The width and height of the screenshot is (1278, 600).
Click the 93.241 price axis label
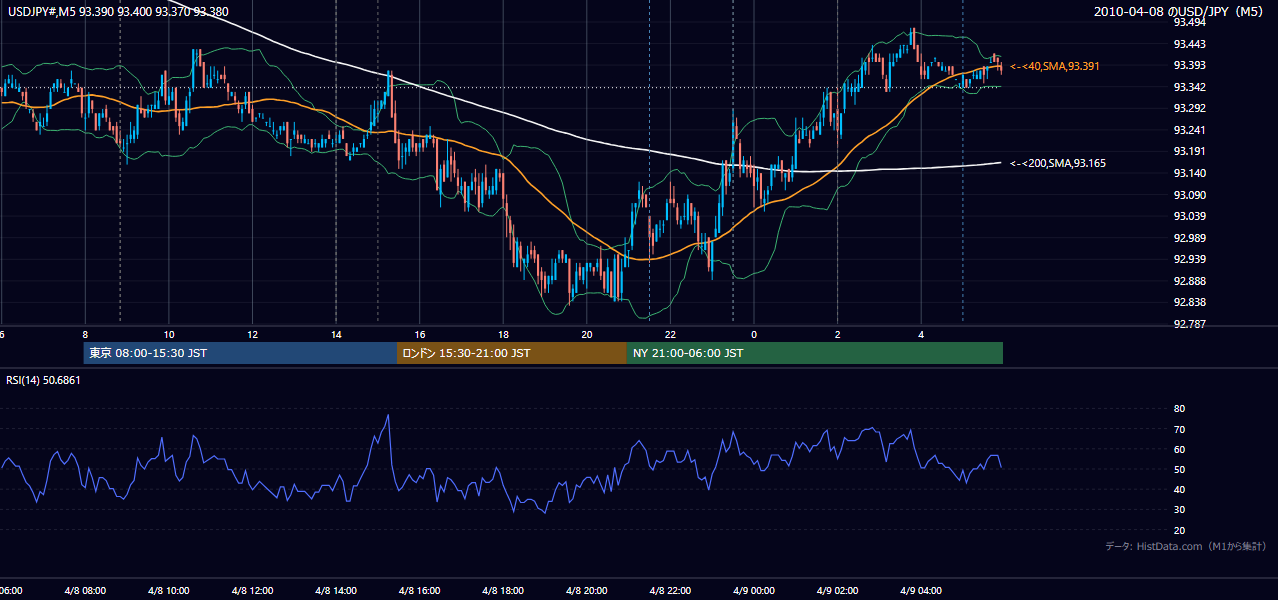(1189, 130)
